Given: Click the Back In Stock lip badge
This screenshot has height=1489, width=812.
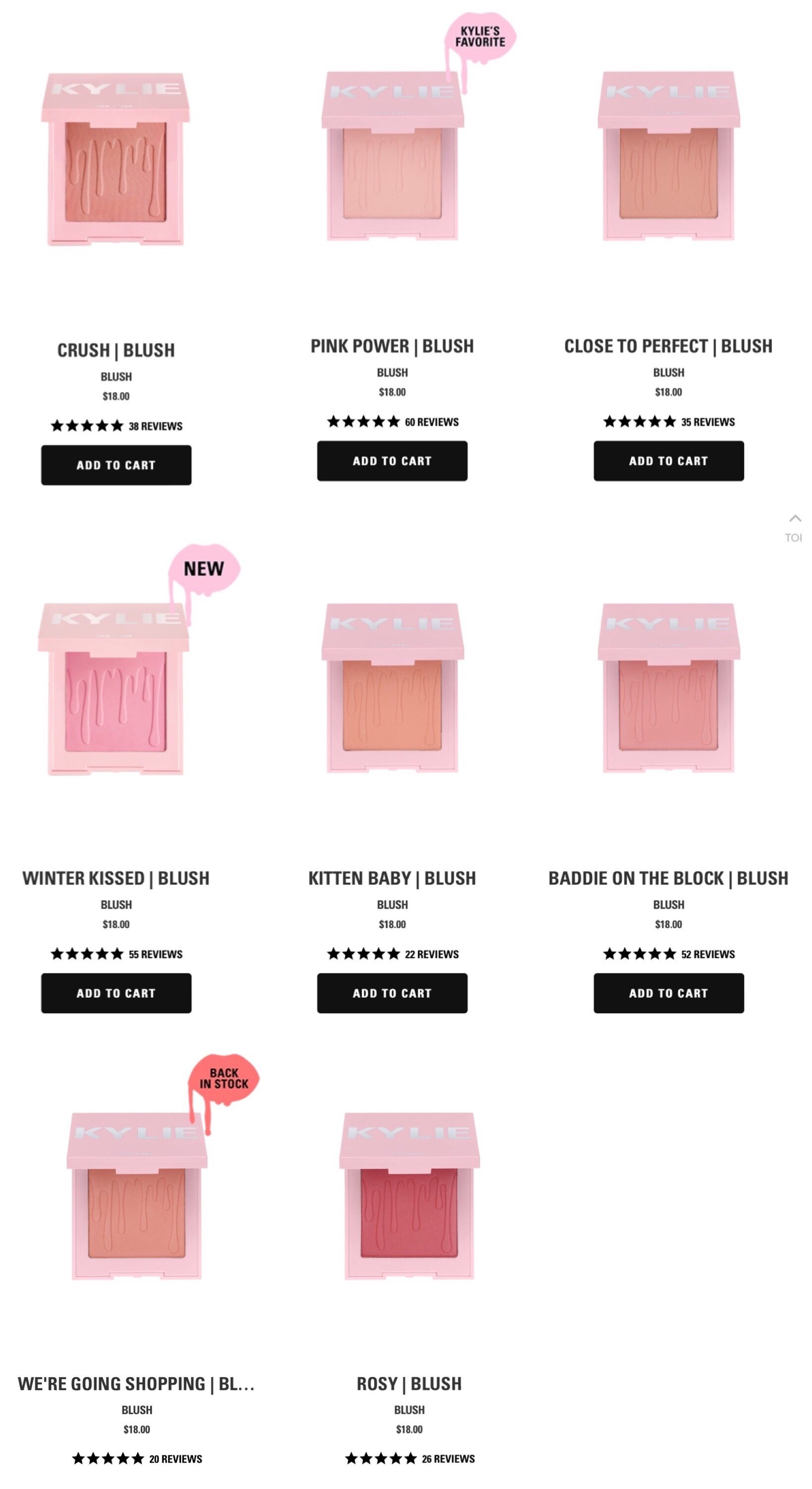Looking at the screenshot, I should pyautogui.click(x=224, y=1078).
